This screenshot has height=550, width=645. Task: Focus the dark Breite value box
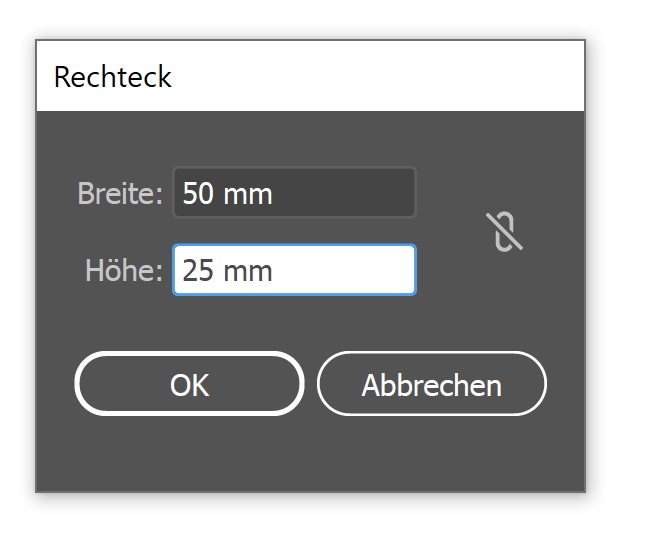[294, 193]
